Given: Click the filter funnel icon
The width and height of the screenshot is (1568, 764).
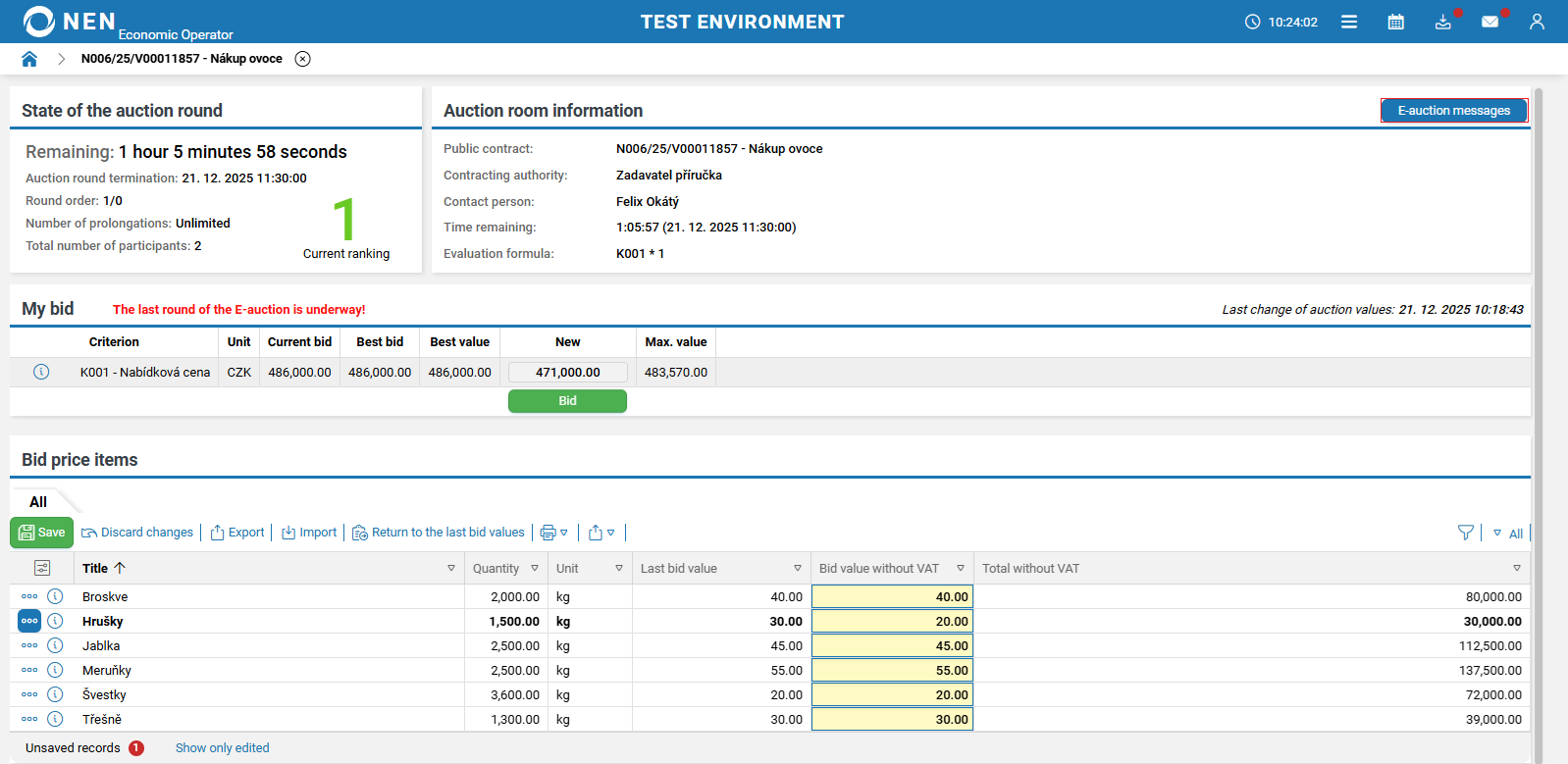Looking at the screenshot, I should 1465,533.
